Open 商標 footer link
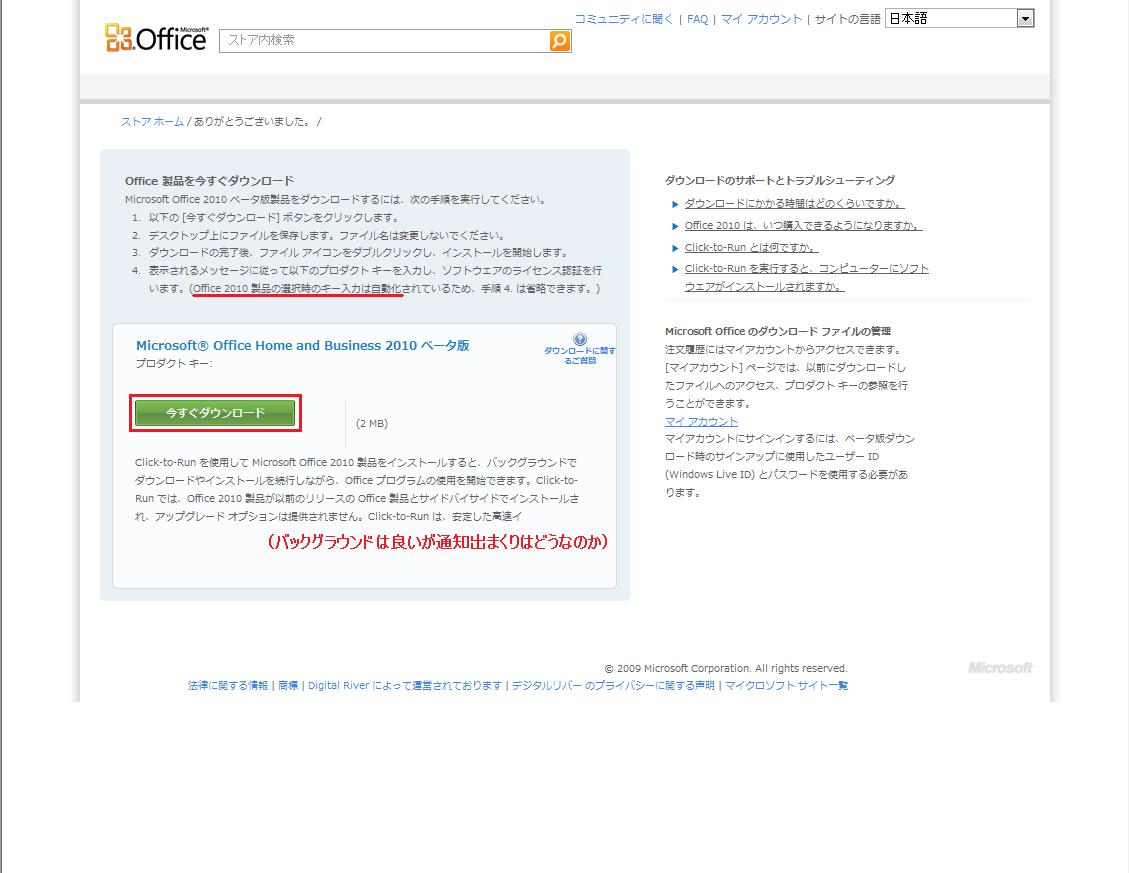This screenshot has height=873, width=1129. (288, 686)
